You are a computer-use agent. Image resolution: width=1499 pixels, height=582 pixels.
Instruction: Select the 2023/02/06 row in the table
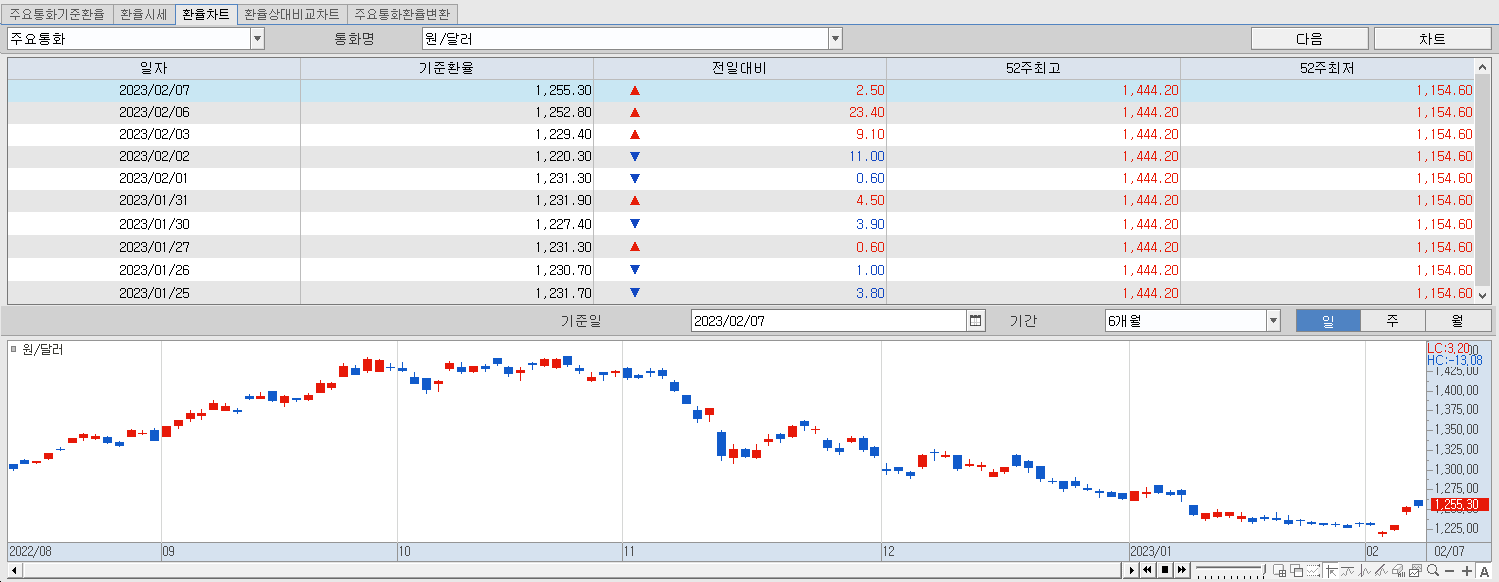pos(300,112)
